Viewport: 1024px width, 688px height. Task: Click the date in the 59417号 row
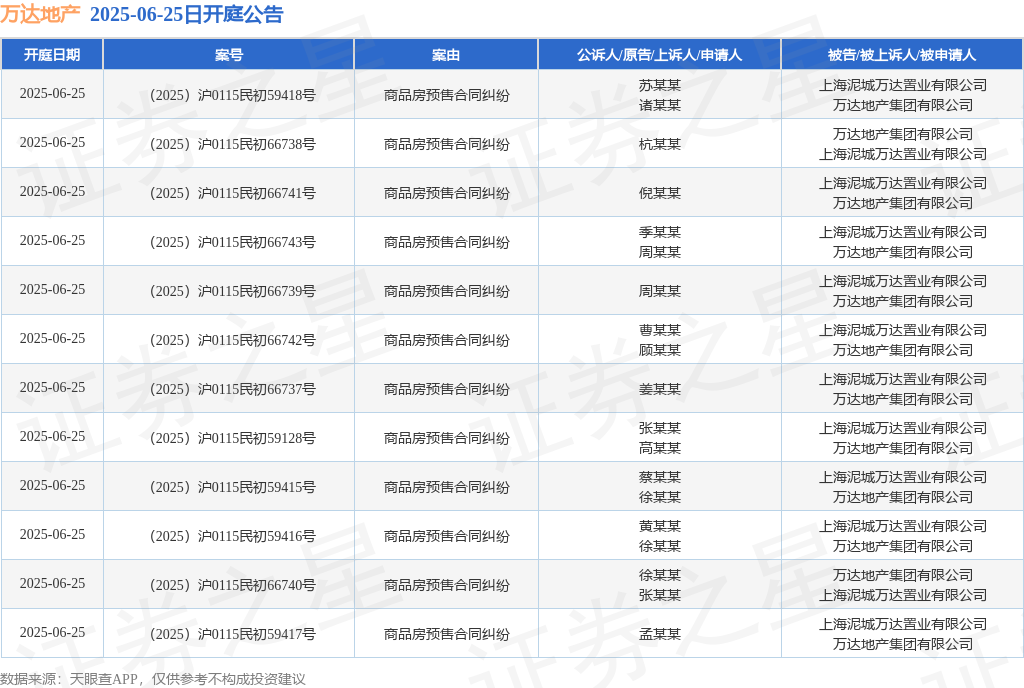tap(52, 632)
